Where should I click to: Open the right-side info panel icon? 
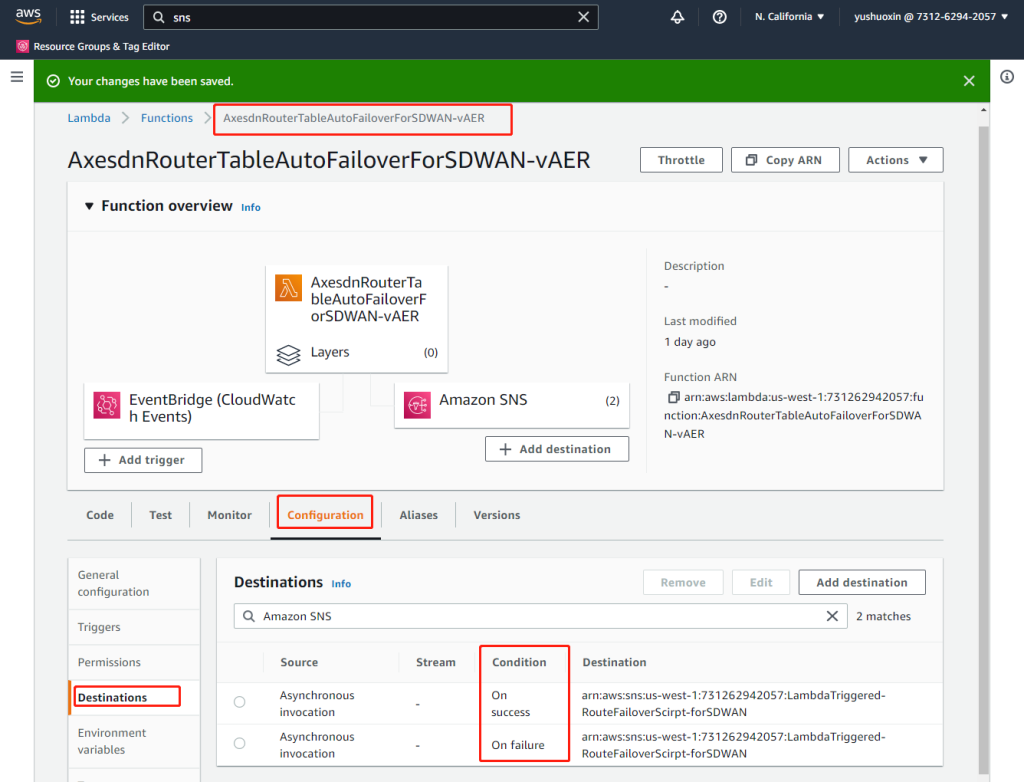[x=1007, y=77]
